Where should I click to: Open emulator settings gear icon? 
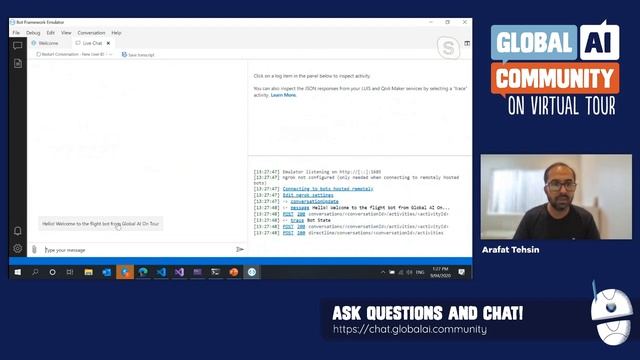[x=18, y=248]
